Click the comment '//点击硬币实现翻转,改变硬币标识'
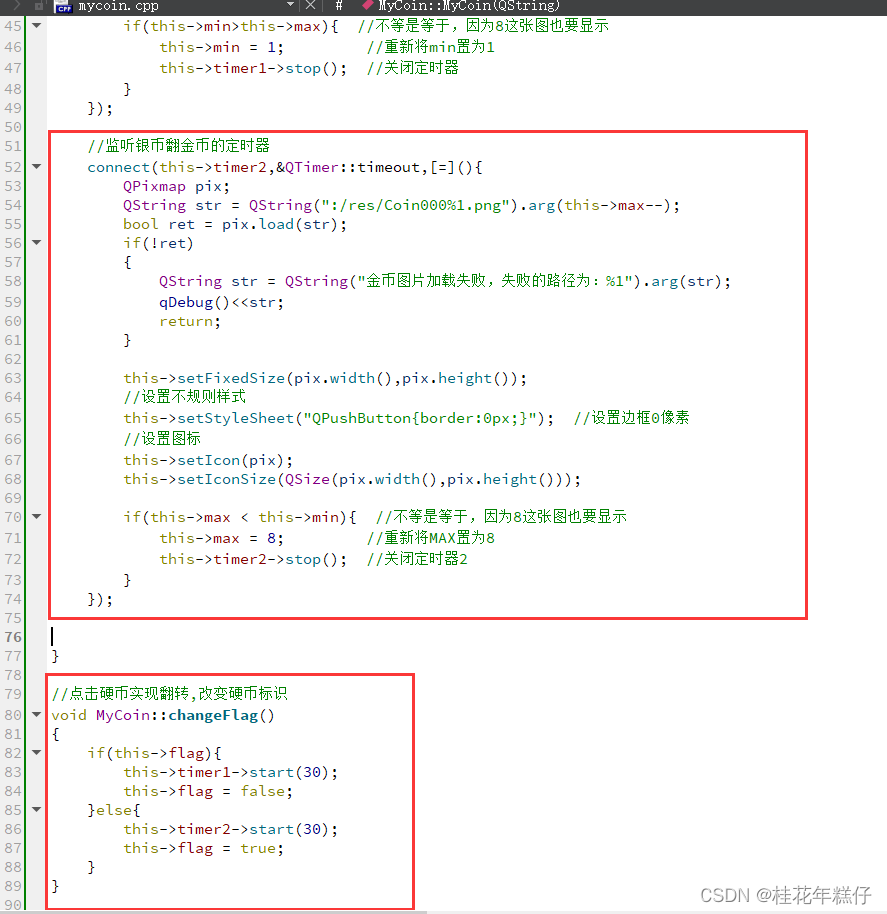Screen dimensions: 887x914 pyautogui.click(x=170, y=694)
